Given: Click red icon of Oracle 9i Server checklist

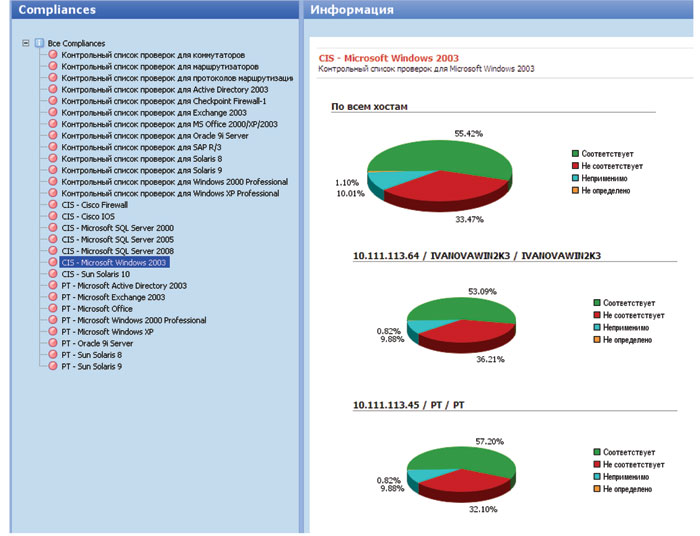Looking at the screenshot, I should [53, 135].
